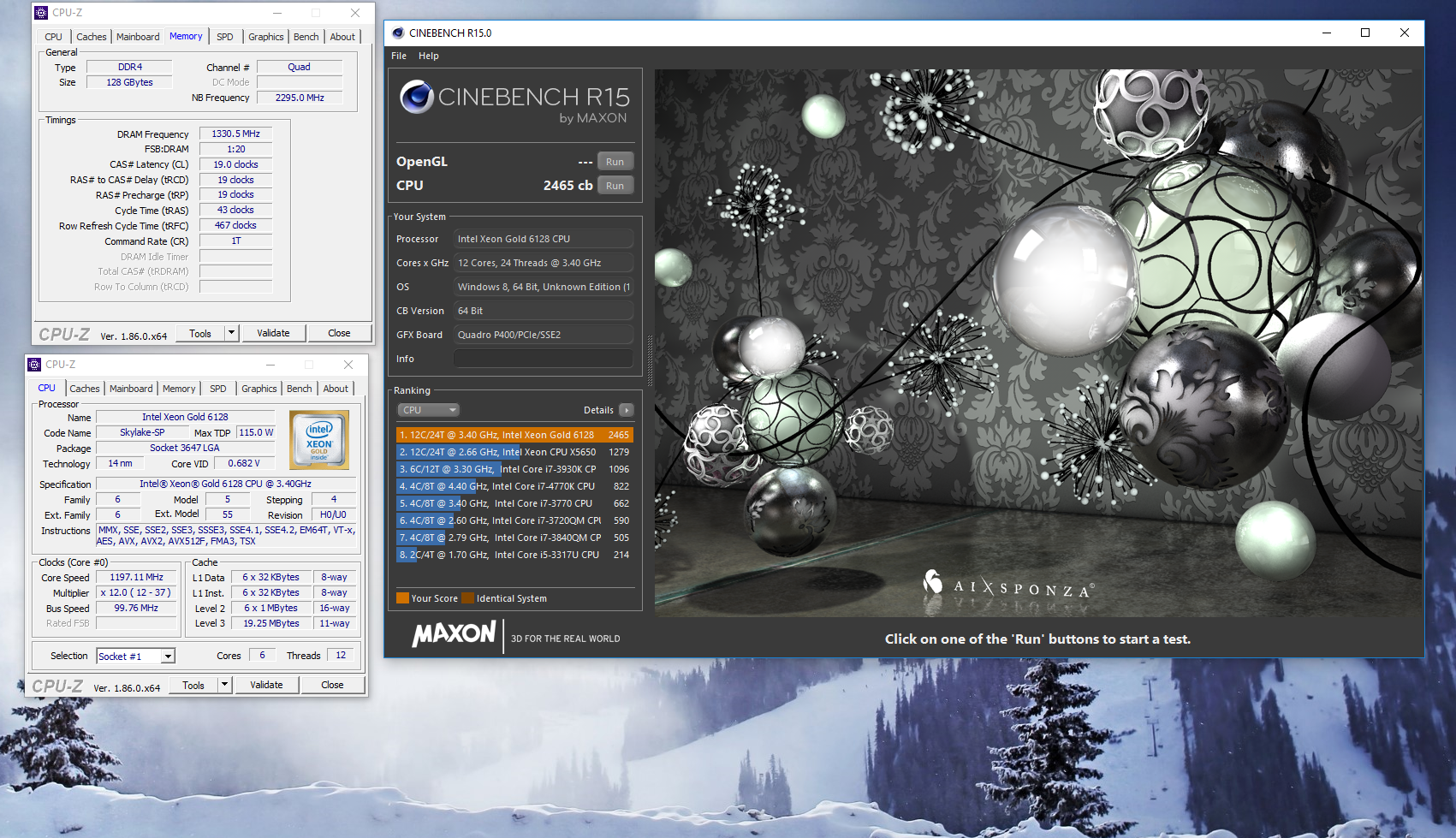This screenshot has width=1456, height=838.
Task: Click the Multiplier value x 12.0
Action: pos(136,593)
